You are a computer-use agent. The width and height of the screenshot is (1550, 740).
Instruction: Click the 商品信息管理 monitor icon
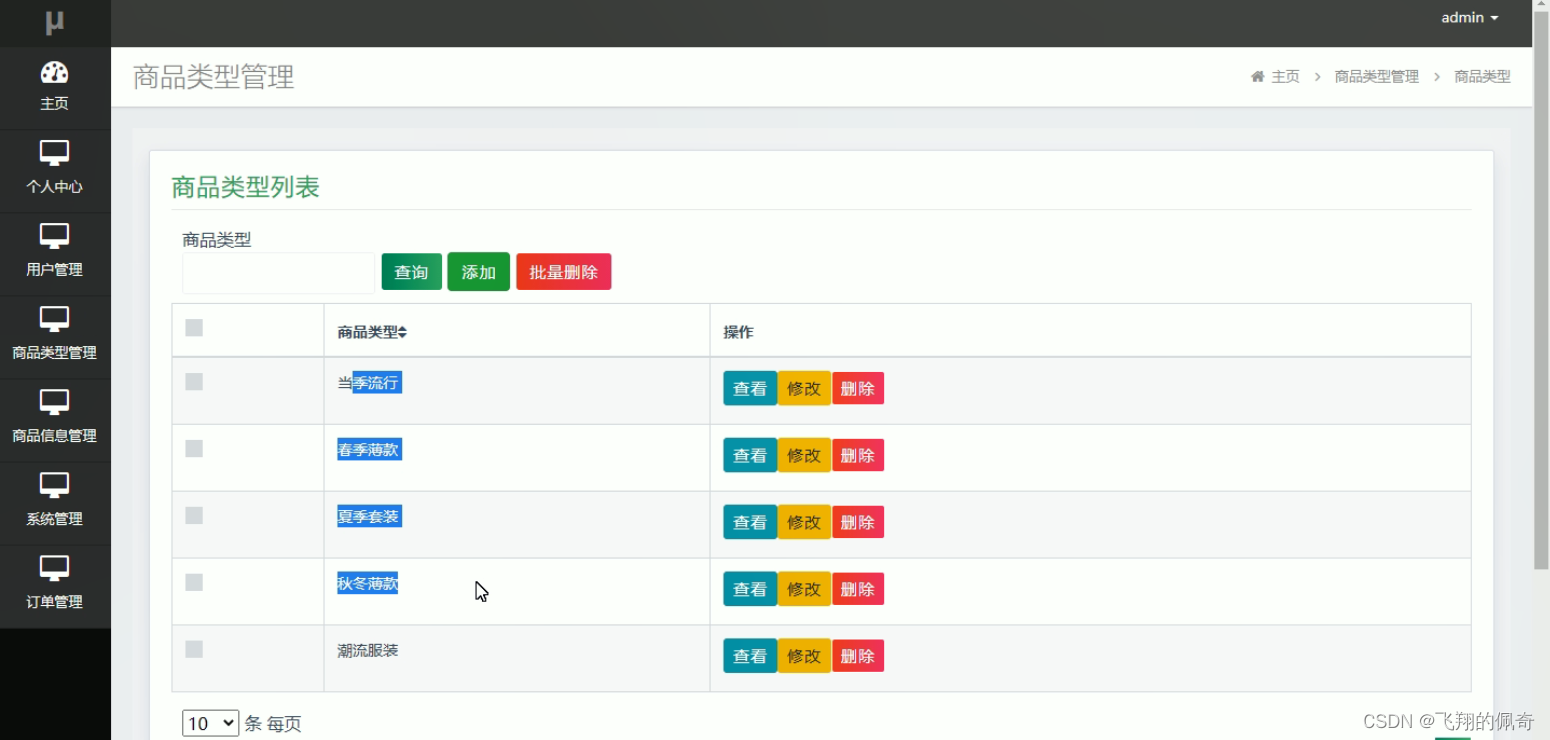click(x=54, y=403)
